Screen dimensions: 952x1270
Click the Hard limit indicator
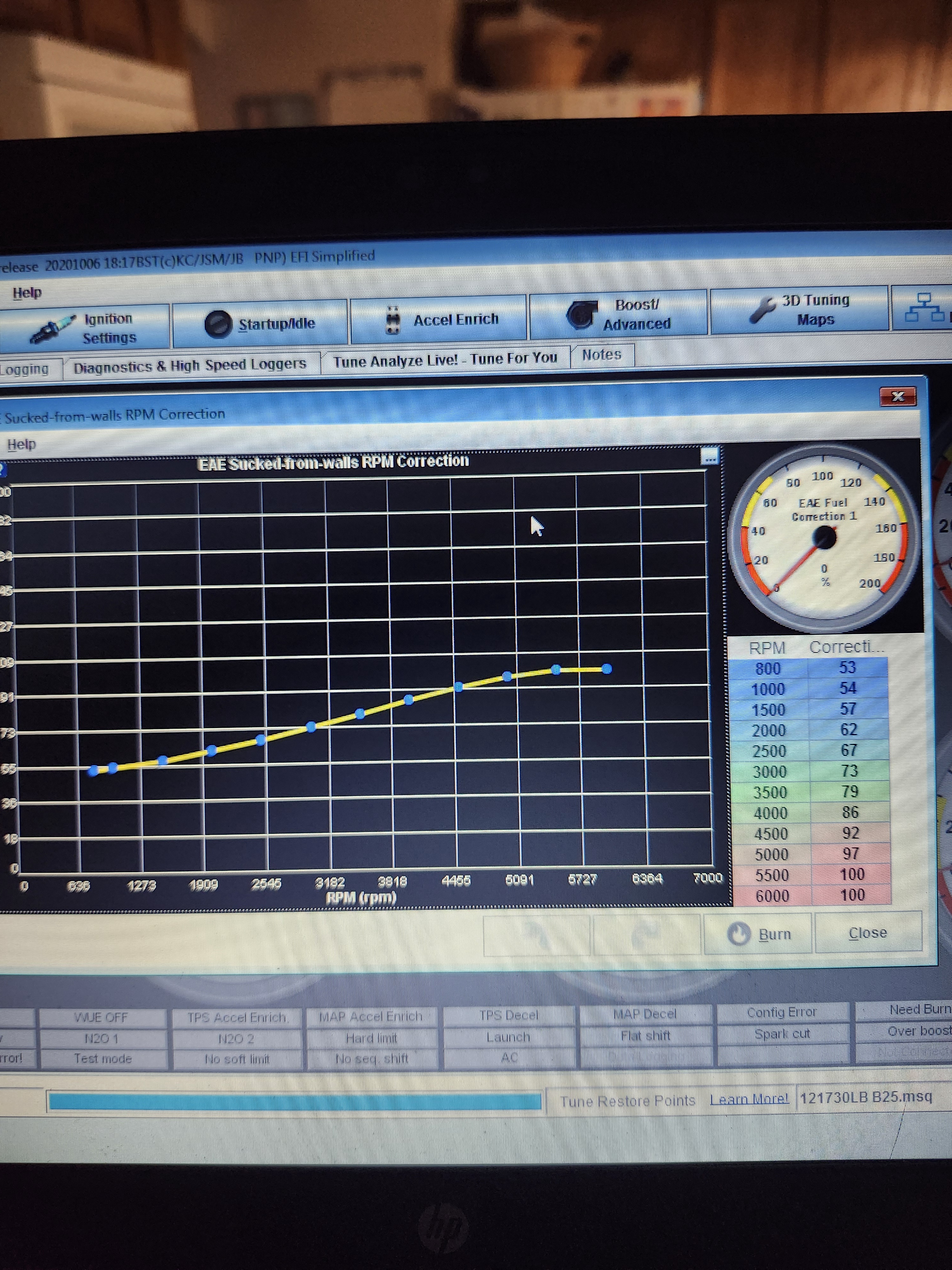click(371, 1038)
